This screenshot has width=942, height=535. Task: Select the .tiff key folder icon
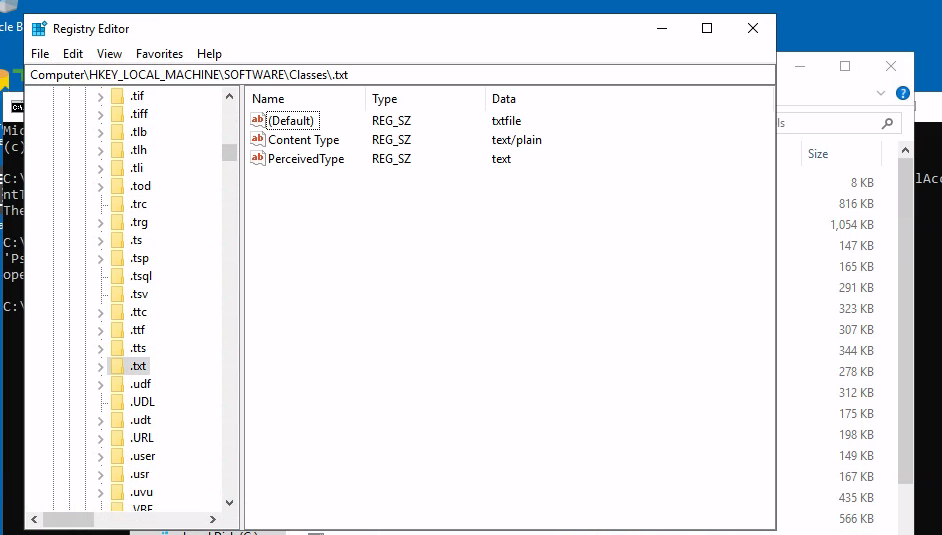click(x=118, y=113)
